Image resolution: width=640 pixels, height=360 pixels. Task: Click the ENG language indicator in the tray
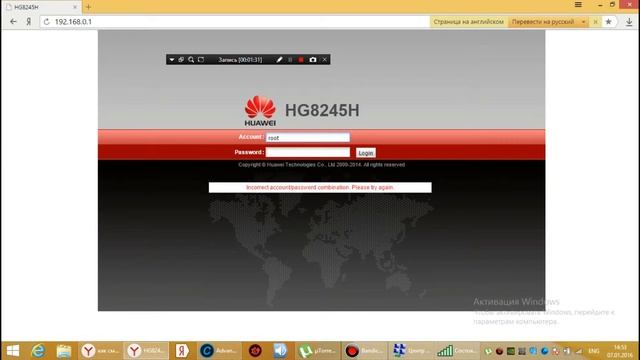pyautogui.click(x=594, y=351)
